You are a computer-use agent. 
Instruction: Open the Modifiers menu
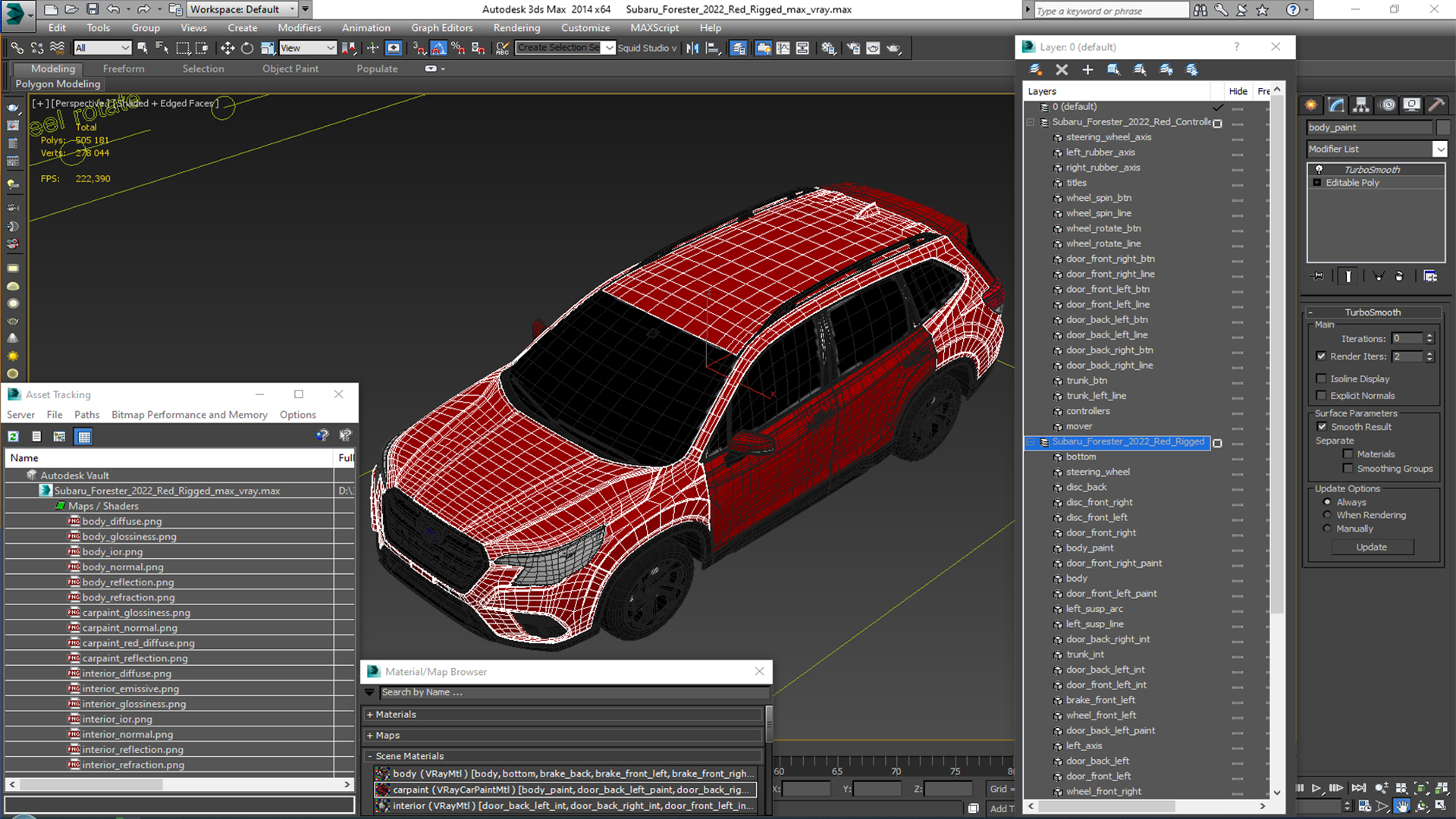point(300,28)
